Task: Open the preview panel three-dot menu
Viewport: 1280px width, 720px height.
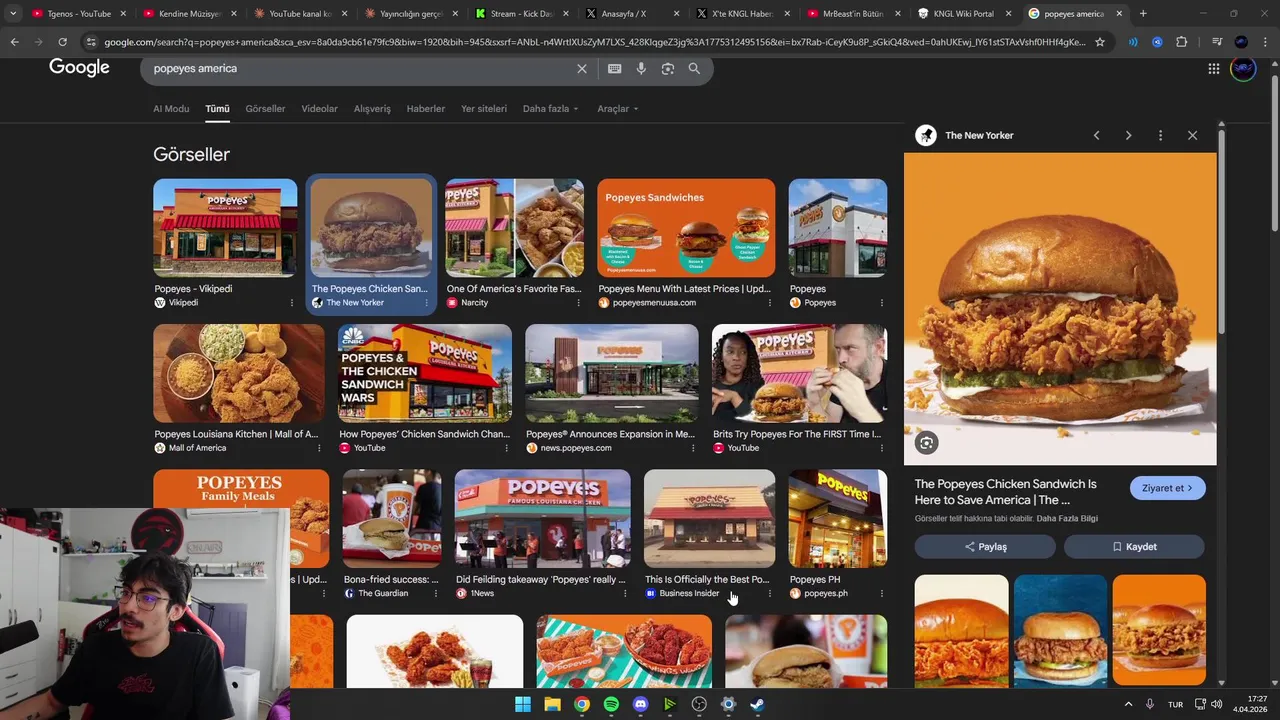Action: click(x=1160, y=135)
